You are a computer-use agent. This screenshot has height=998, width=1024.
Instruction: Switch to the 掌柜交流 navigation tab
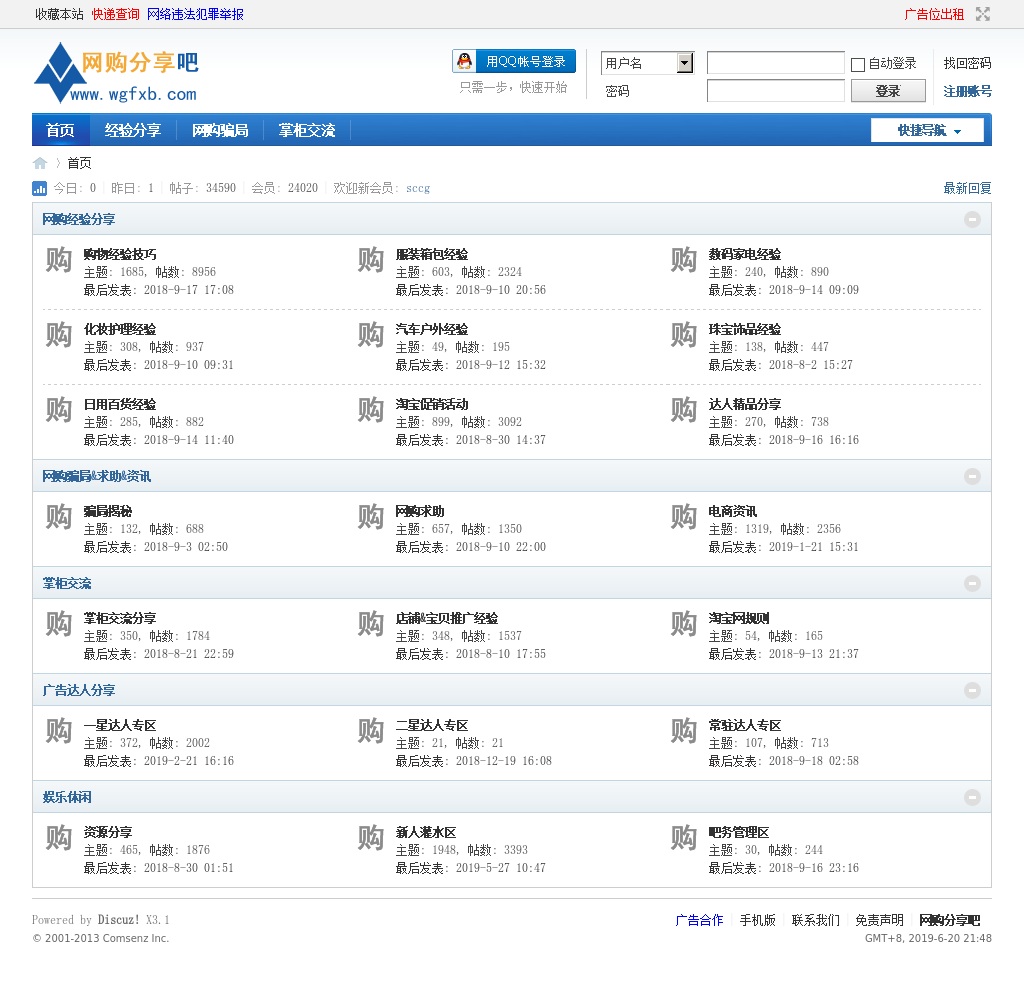pos(307,130)
